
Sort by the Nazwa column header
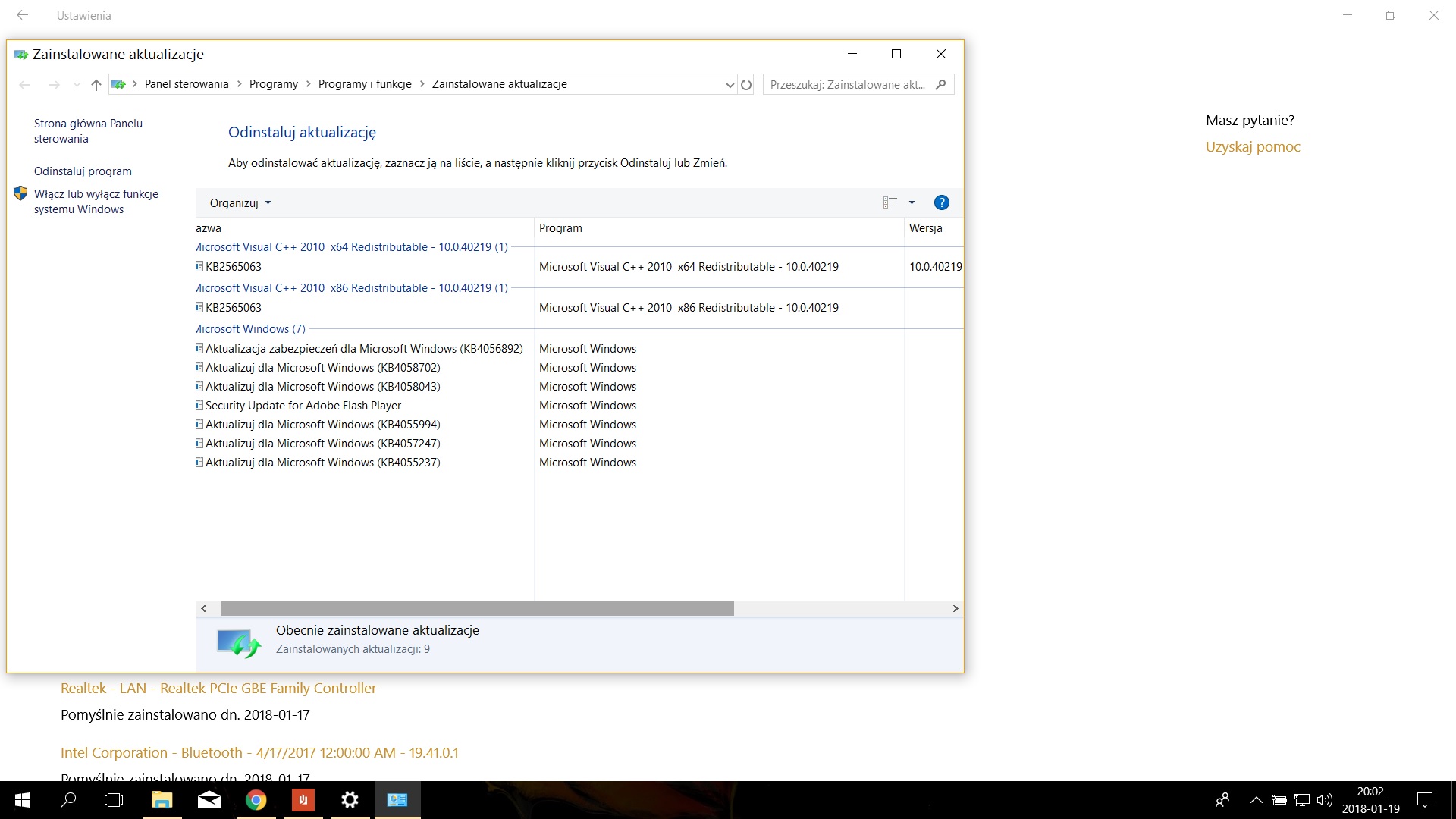pos(365,228)
